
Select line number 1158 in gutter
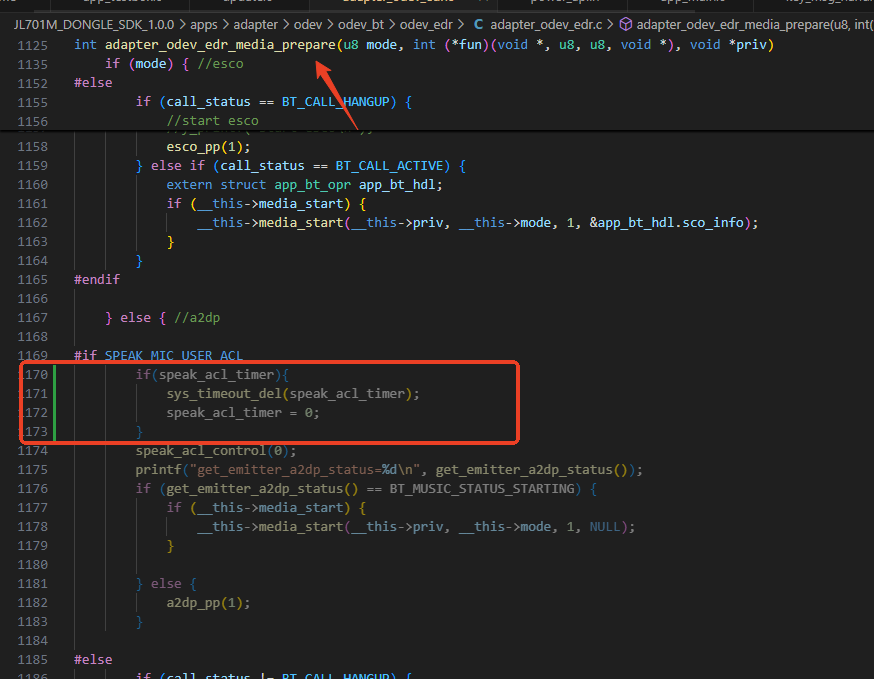pos(33,147)
